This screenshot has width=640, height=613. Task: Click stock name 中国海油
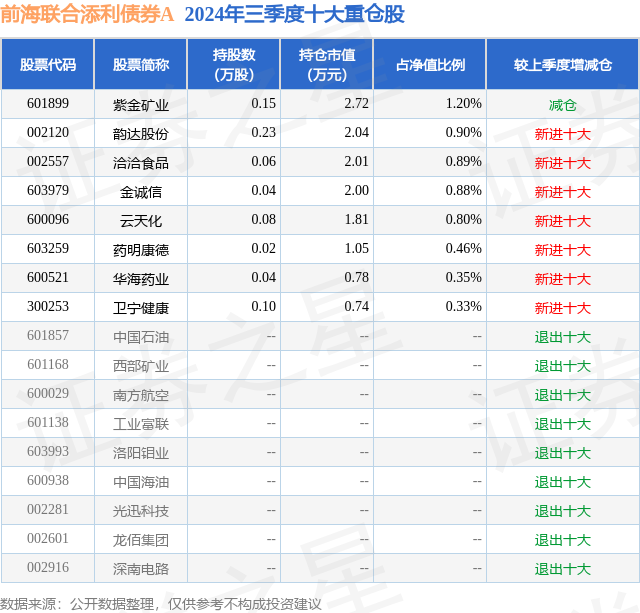click(141, 482)
